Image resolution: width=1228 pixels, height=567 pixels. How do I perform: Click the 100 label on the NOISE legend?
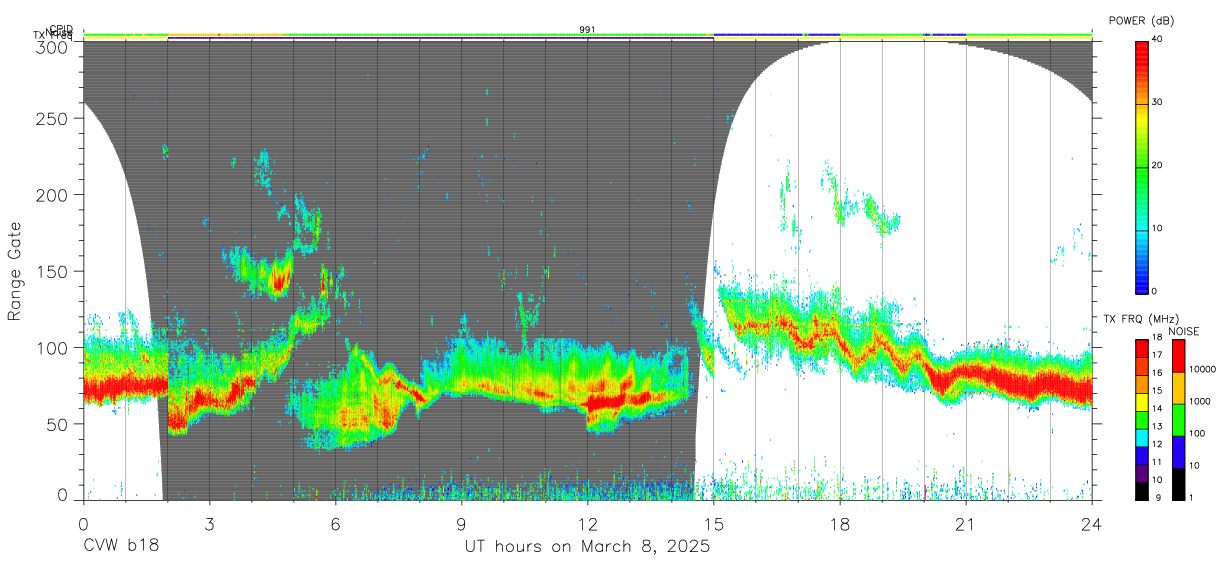(1196, 433)
